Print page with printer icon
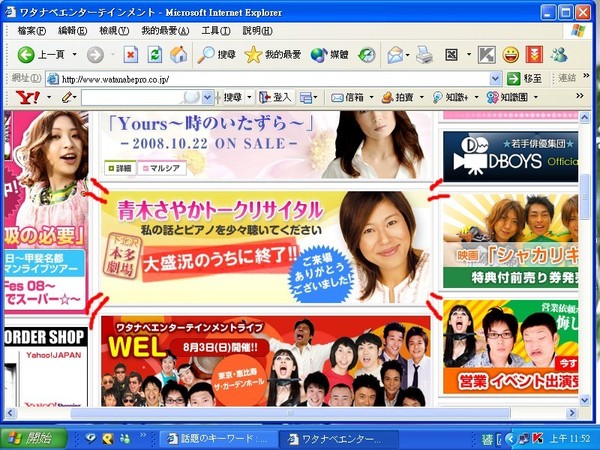 [x=424, y=55]
